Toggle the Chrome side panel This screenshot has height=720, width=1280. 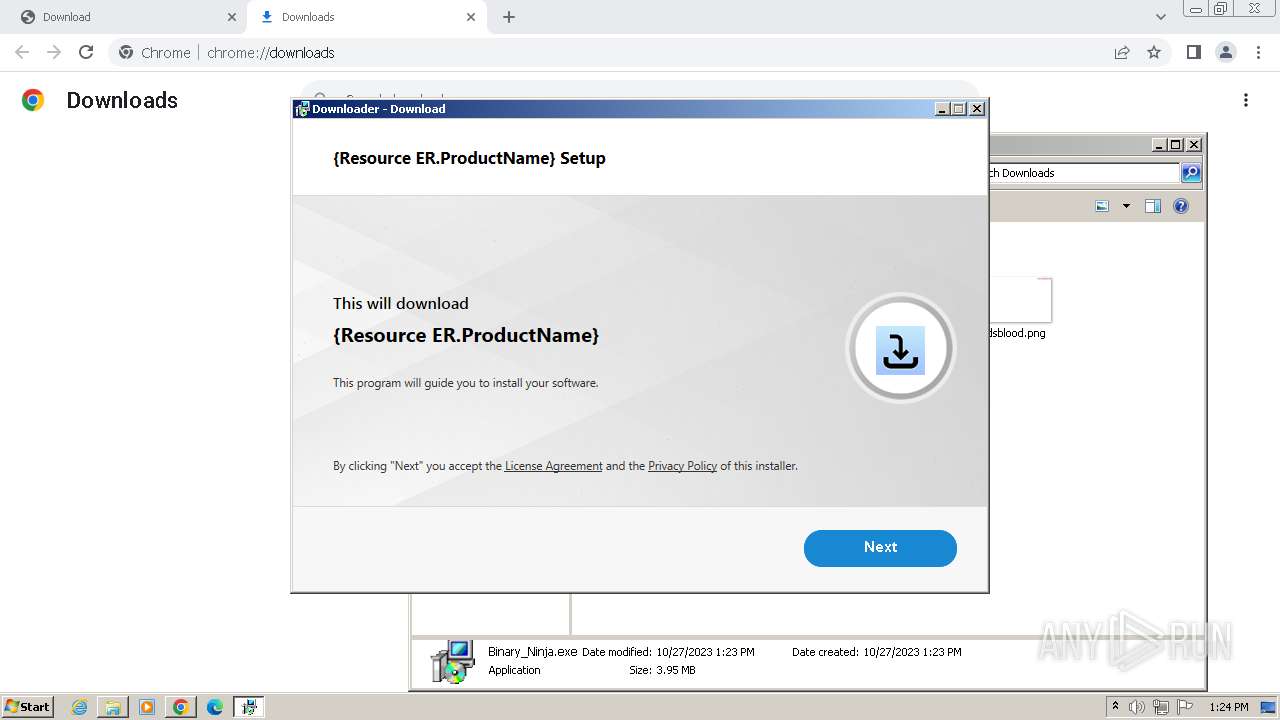[x=1193, y=52]
